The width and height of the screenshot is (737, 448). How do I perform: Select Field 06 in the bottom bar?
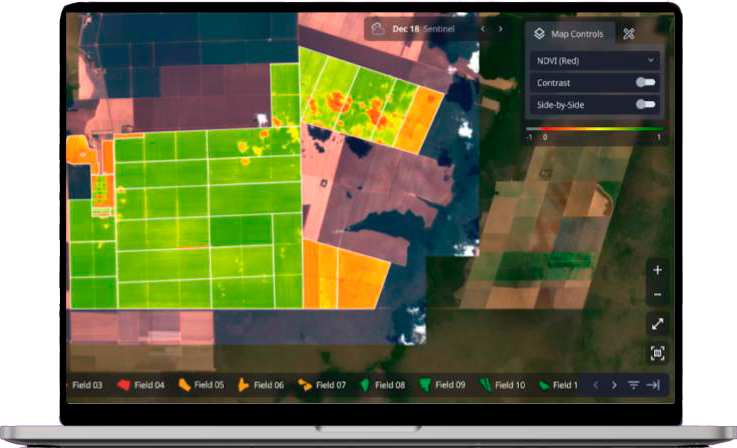(x=262, y=385)
